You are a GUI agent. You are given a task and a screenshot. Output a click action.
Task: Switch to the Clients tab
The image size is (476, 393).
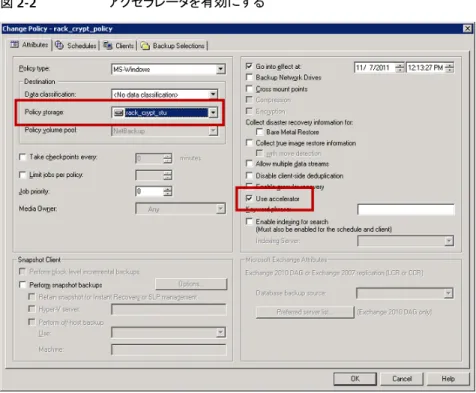pyautogui.click(x=119, y=46)
